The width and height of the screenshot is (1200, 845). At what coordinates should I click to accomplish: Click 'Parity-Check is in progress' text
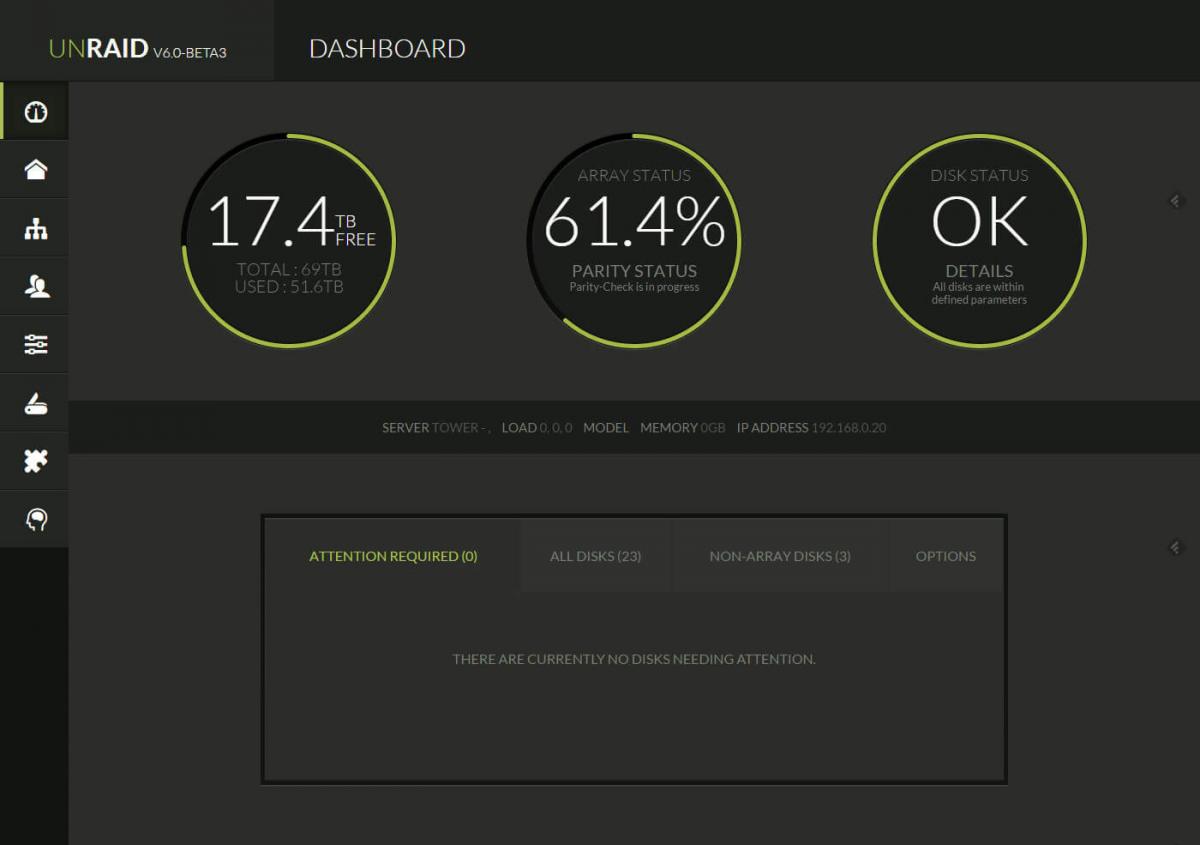634,287
